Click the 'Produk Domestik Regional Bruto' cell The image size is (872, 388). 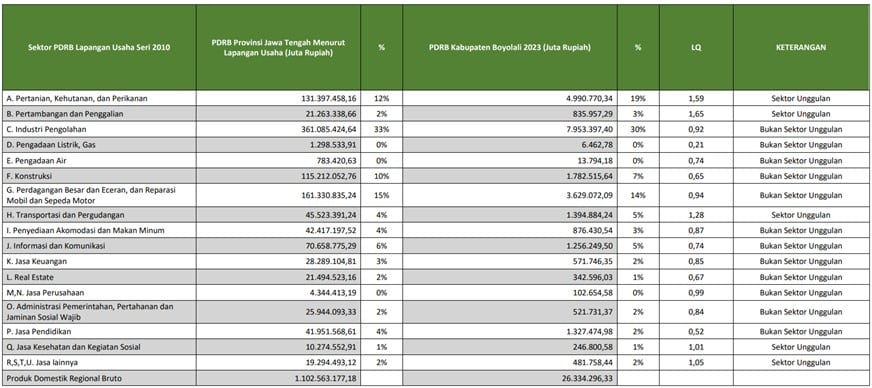99,379
